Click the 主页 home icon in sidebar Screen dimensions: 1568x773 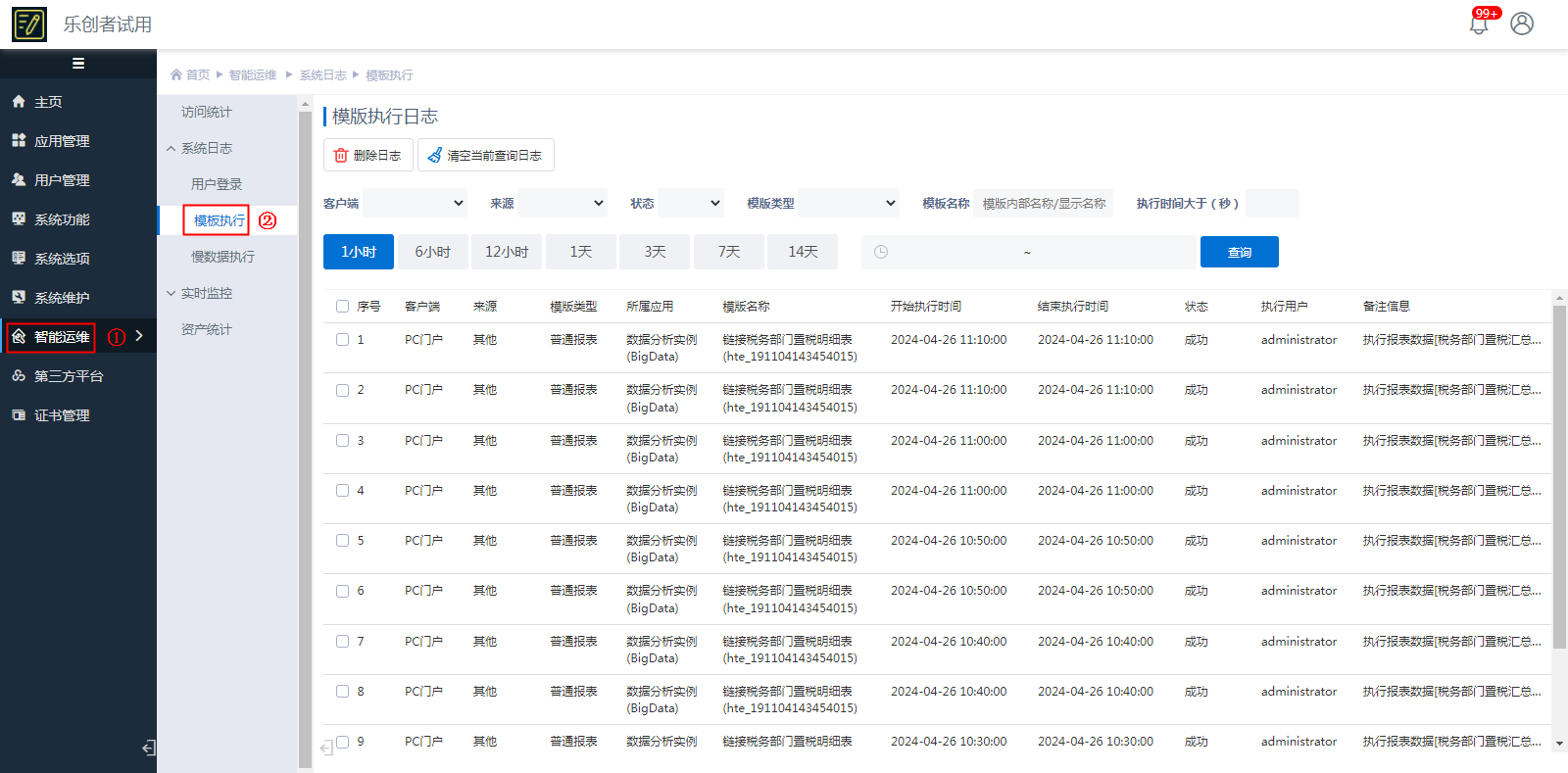coord(19,102)
